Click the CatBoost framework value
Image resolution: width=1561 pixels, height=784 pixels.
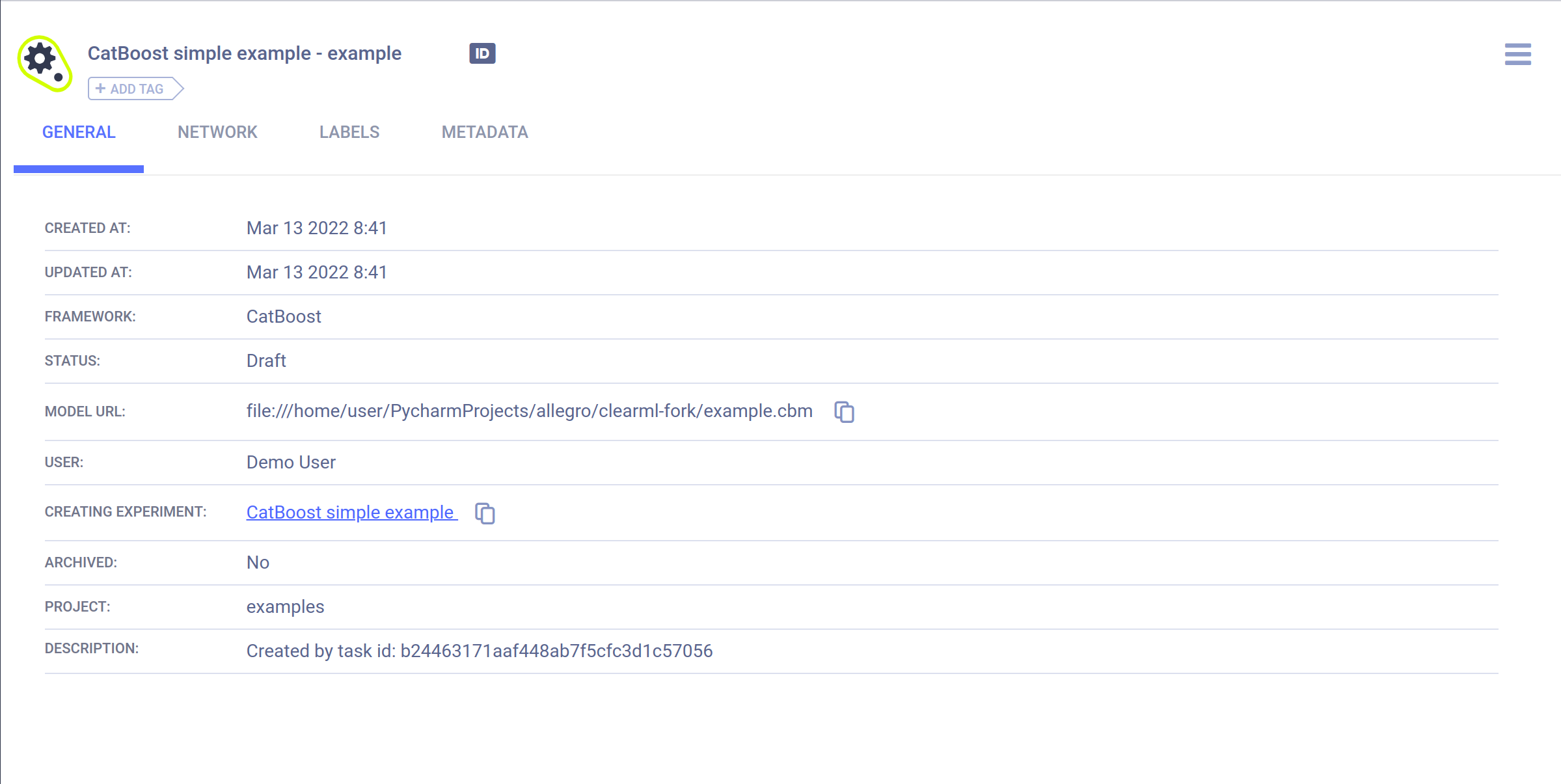[284, 316]
